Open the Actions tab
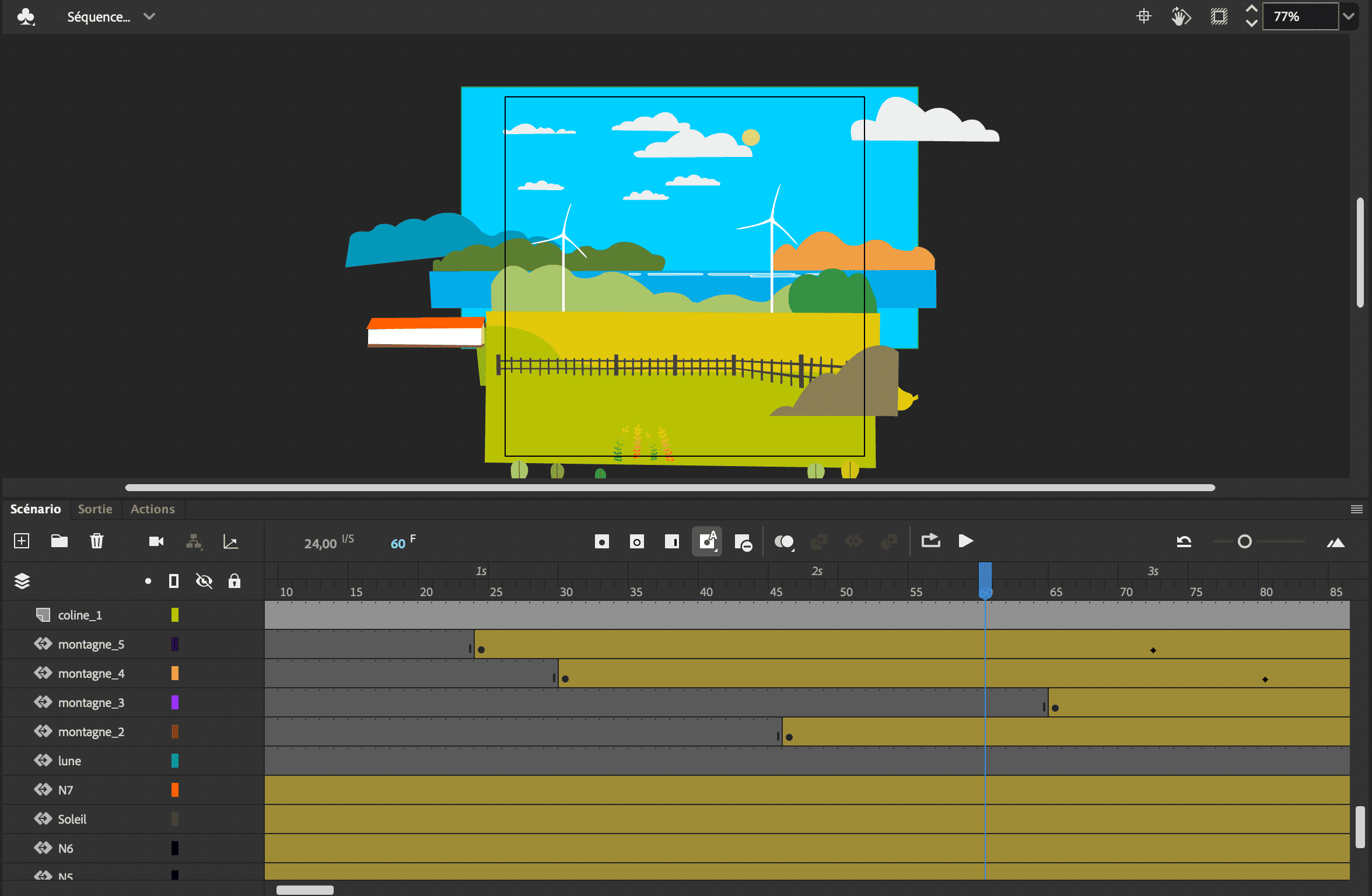Screen dimensions: 1372x896 pyautogui.click(x=152, y=509)
